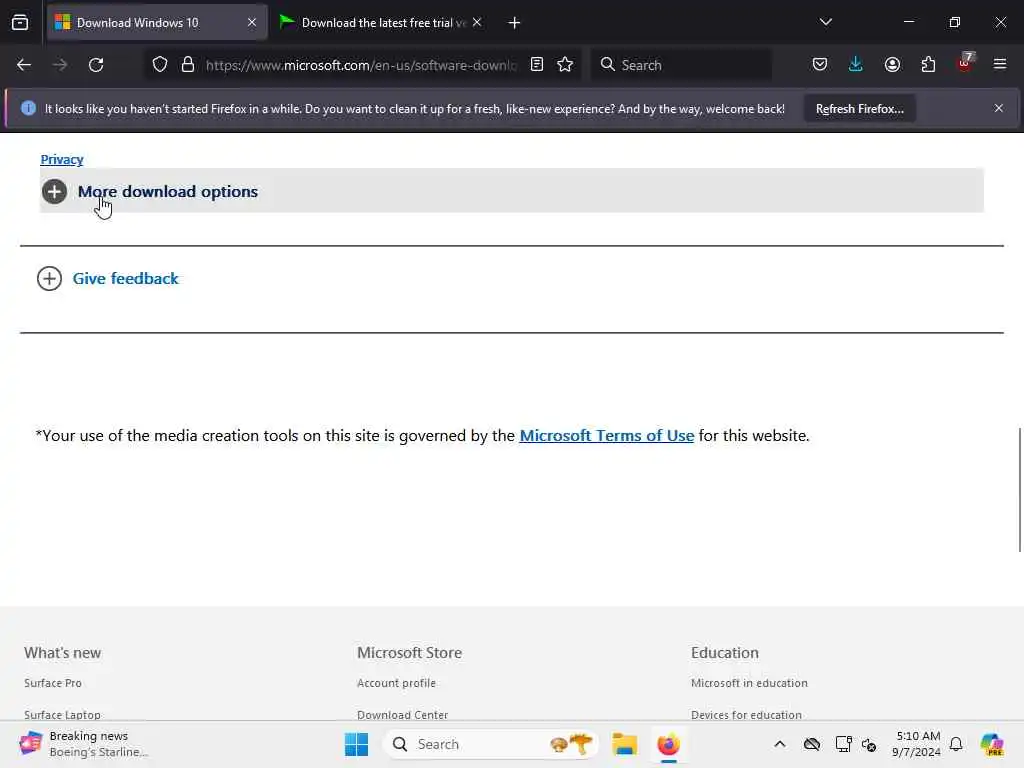Screen dimensions: 1024x768
Task: Switch to Download Windows 10 tab
Action: pos(157,22)
